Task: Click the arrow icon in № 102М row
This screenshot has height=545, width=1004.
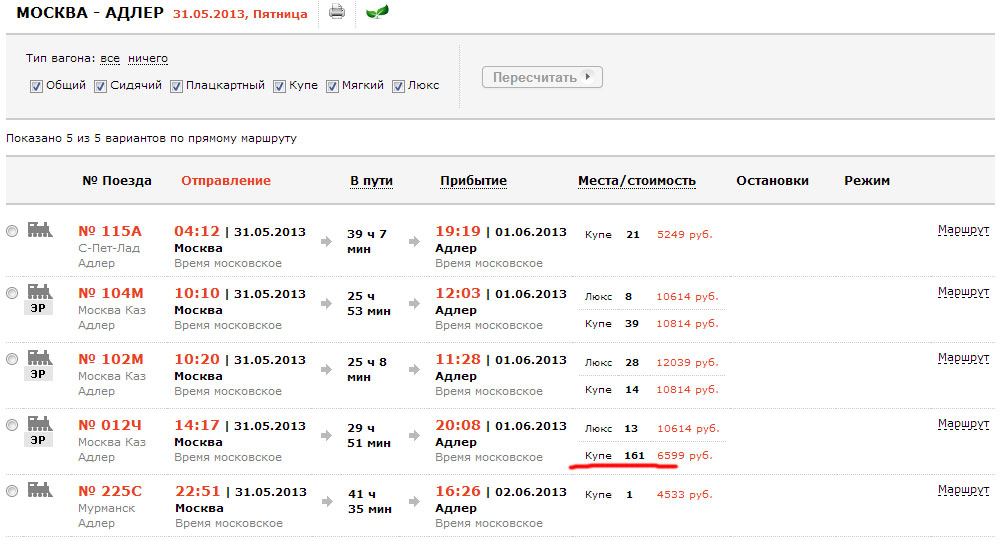Action: coord(327,370)
